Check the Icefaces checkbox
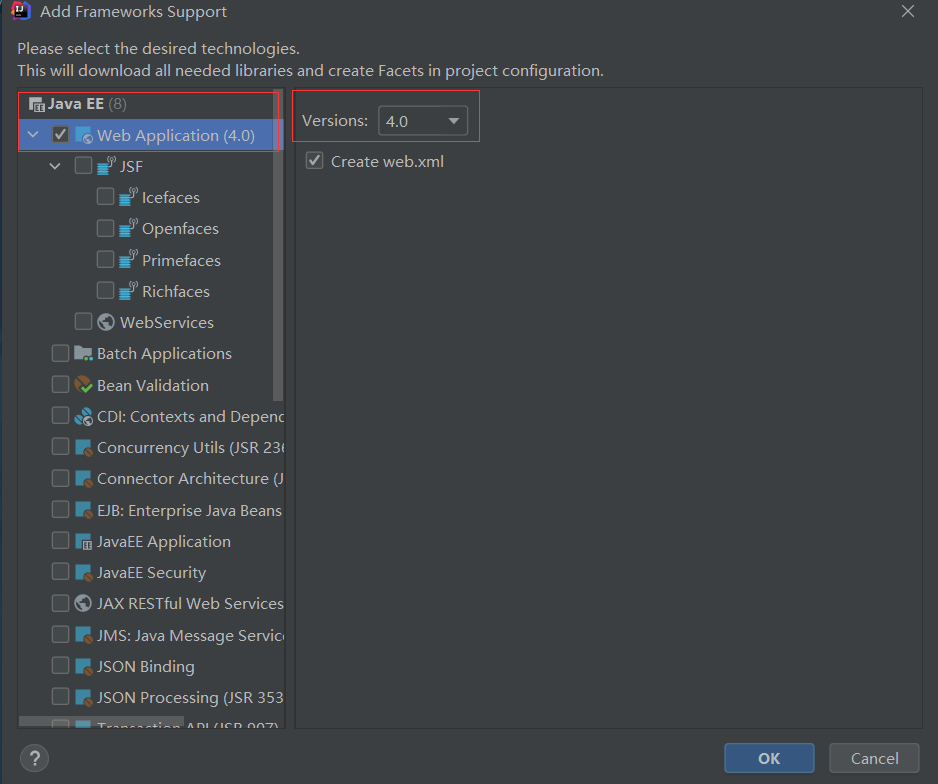Image resolution: width=938 pixels, height=784 pixels. click(105, 196)
